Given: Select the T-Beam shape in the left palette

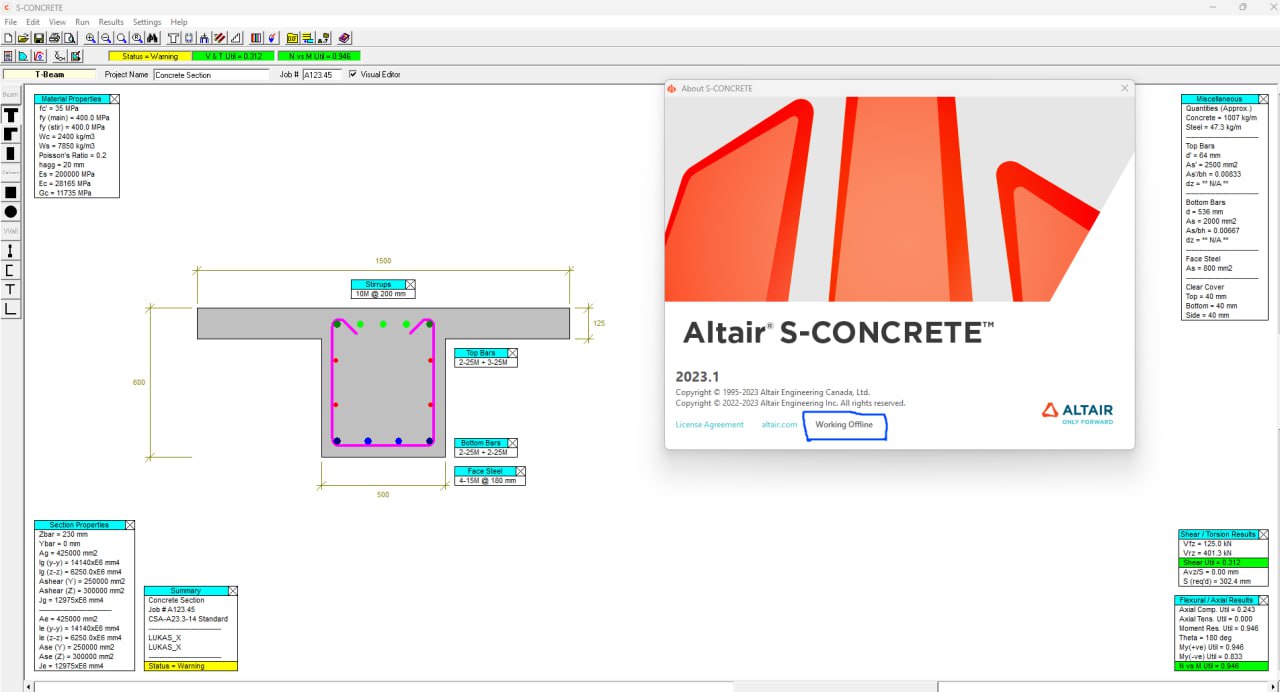Looking at the screenshot, I should click(x=11, y=115).
